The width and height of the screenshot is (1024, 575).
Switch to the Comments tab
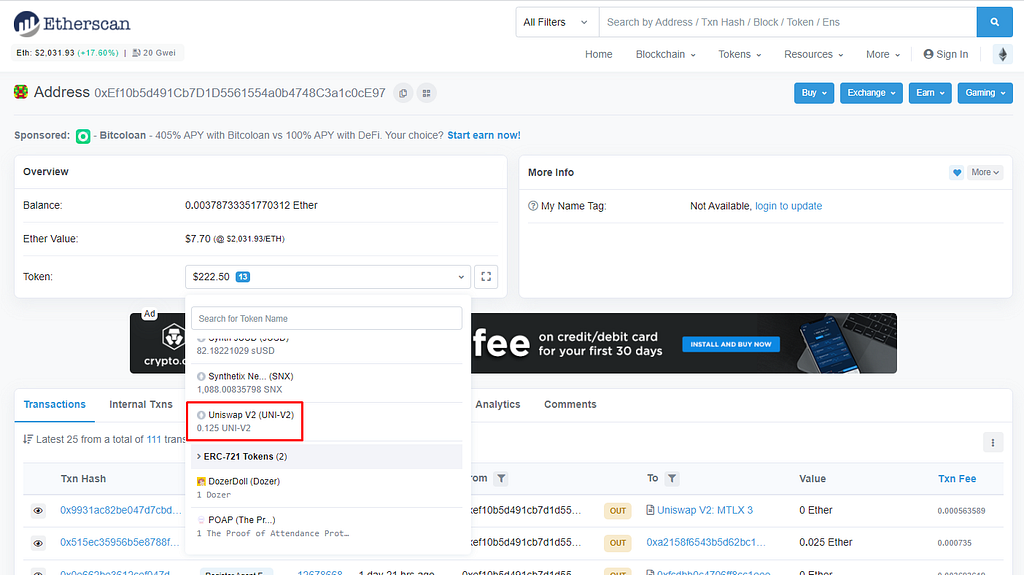(570, 404)
